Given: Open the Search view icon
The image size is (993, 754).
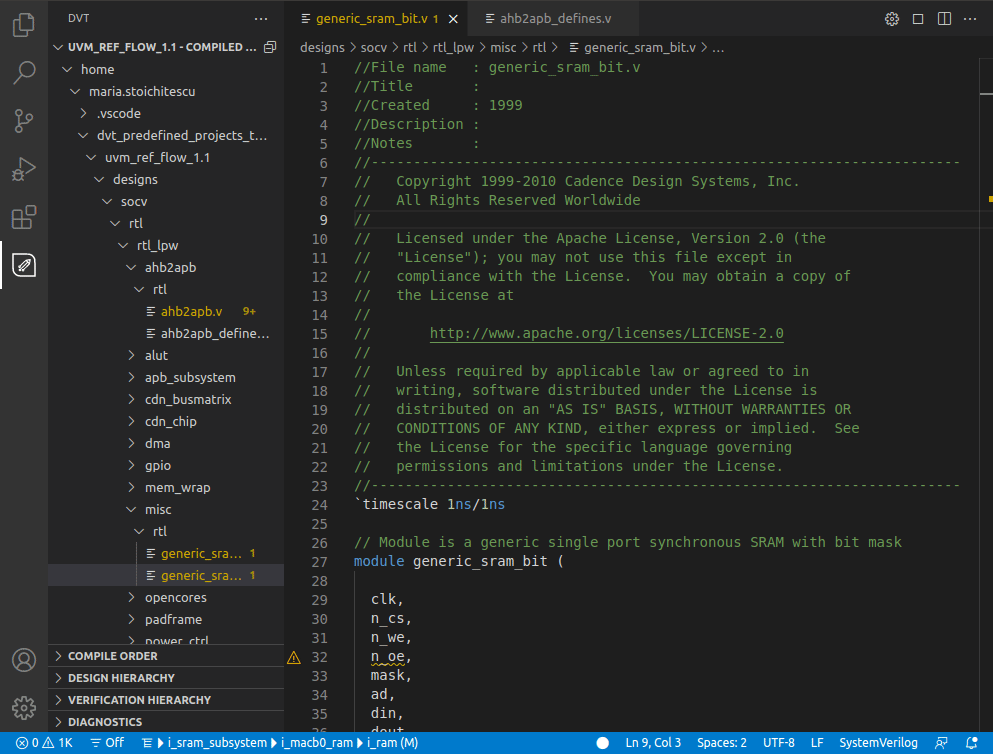Looking at the screenshot, I should 24,73.
